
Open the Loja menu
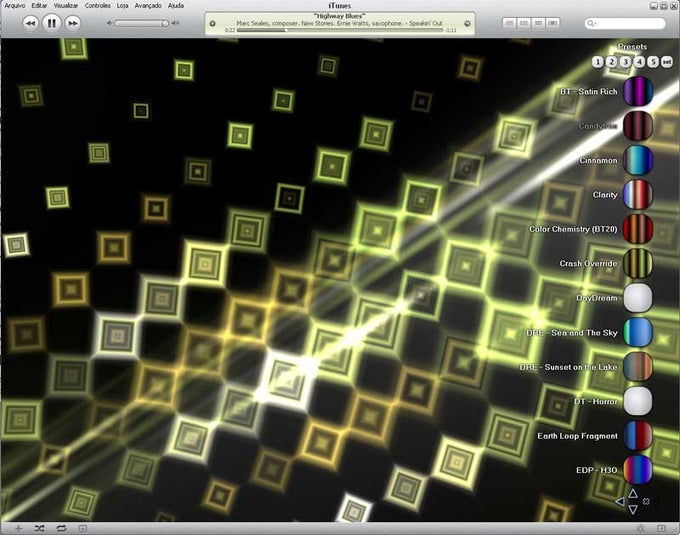tap(122, 6)
